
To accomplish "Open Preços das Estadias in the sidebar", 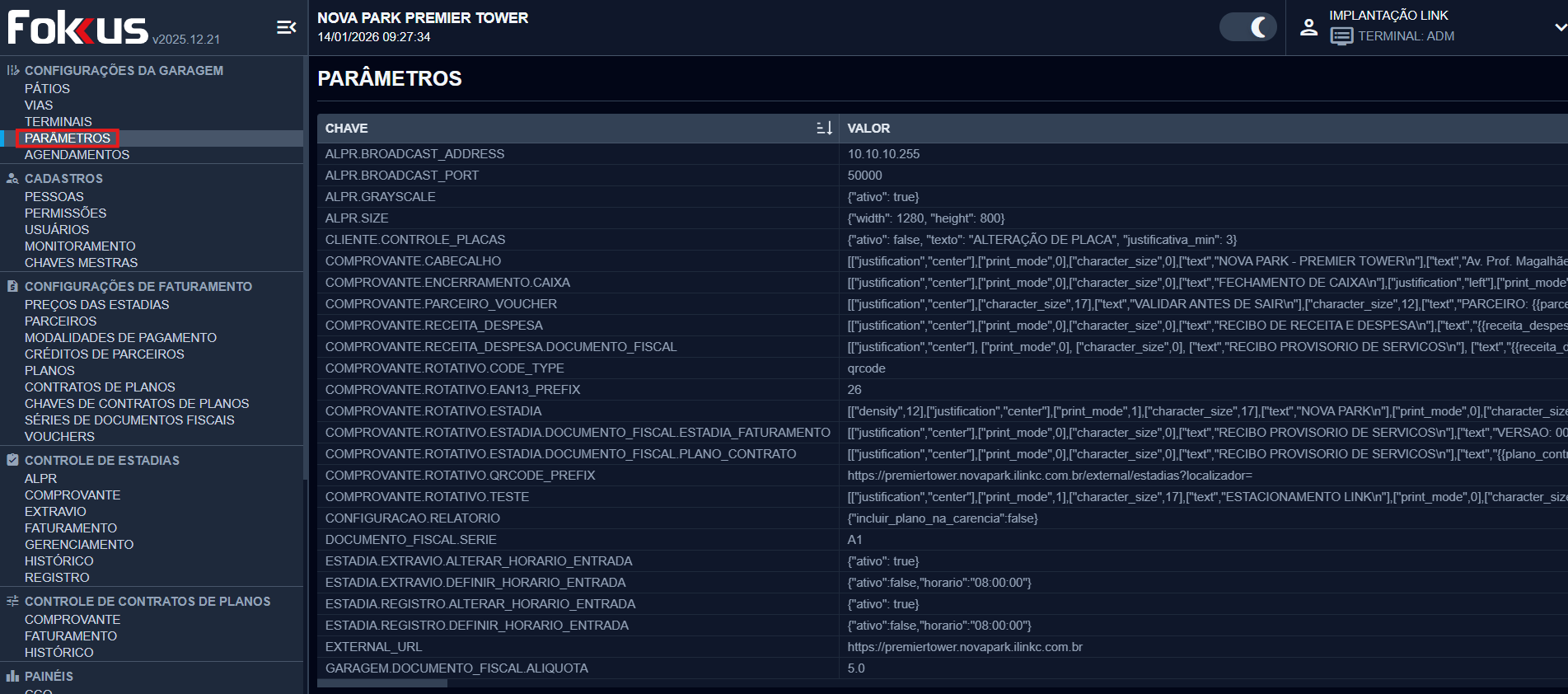I will [x=96, y=304].
